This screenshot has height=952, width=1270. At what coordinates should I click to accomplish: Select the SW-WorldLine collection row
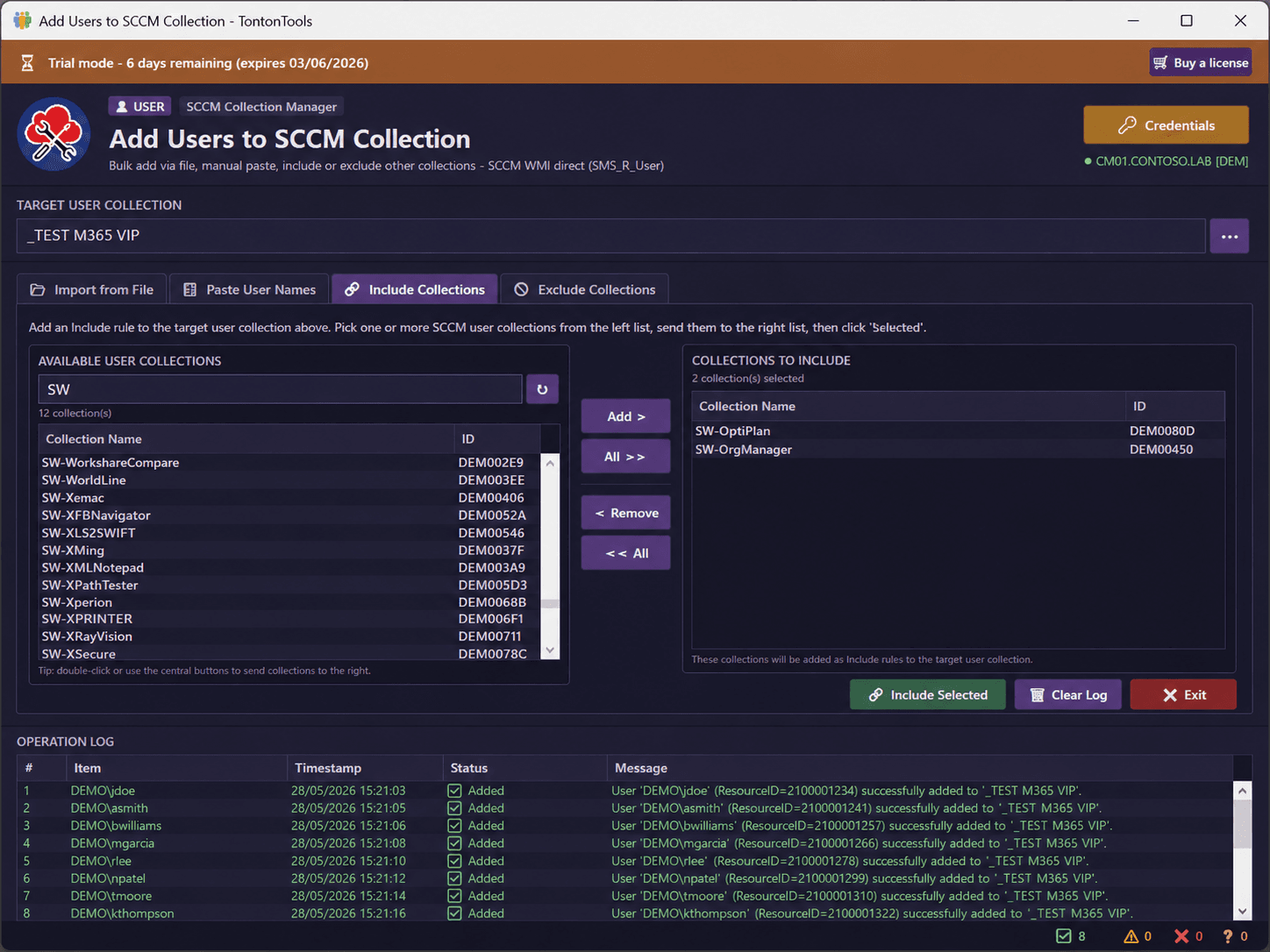tap(289, 480)
